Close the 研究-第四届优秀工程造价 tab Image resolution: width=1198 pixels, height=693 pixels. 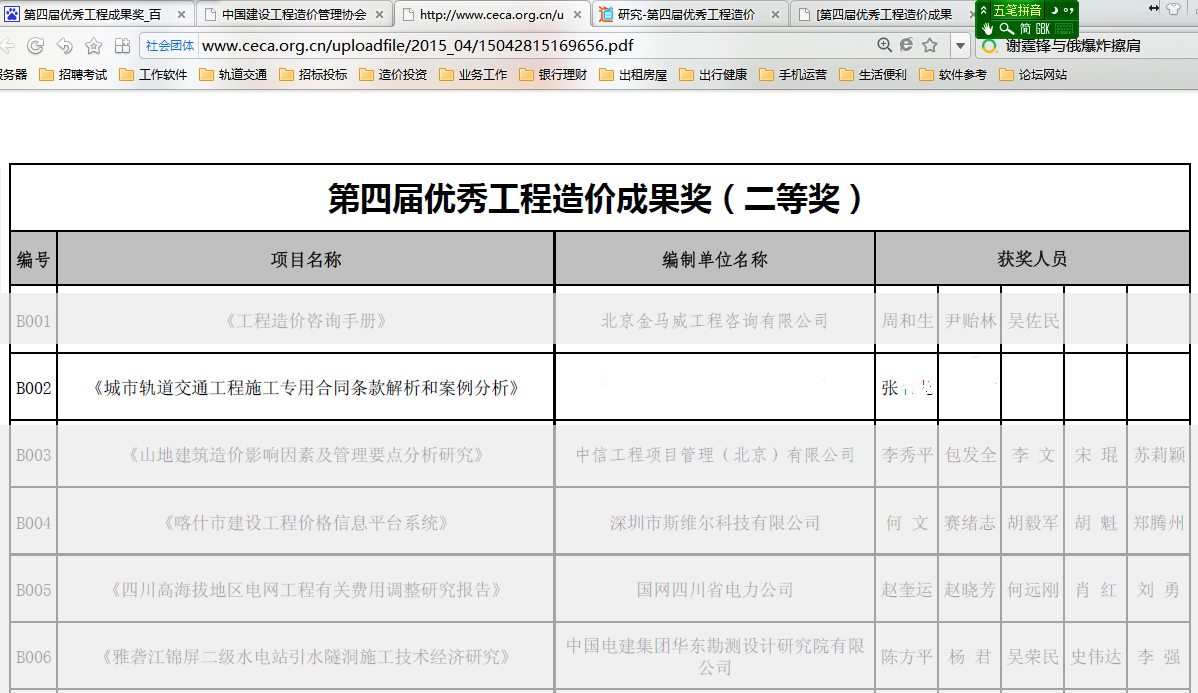tap(776, 14)
